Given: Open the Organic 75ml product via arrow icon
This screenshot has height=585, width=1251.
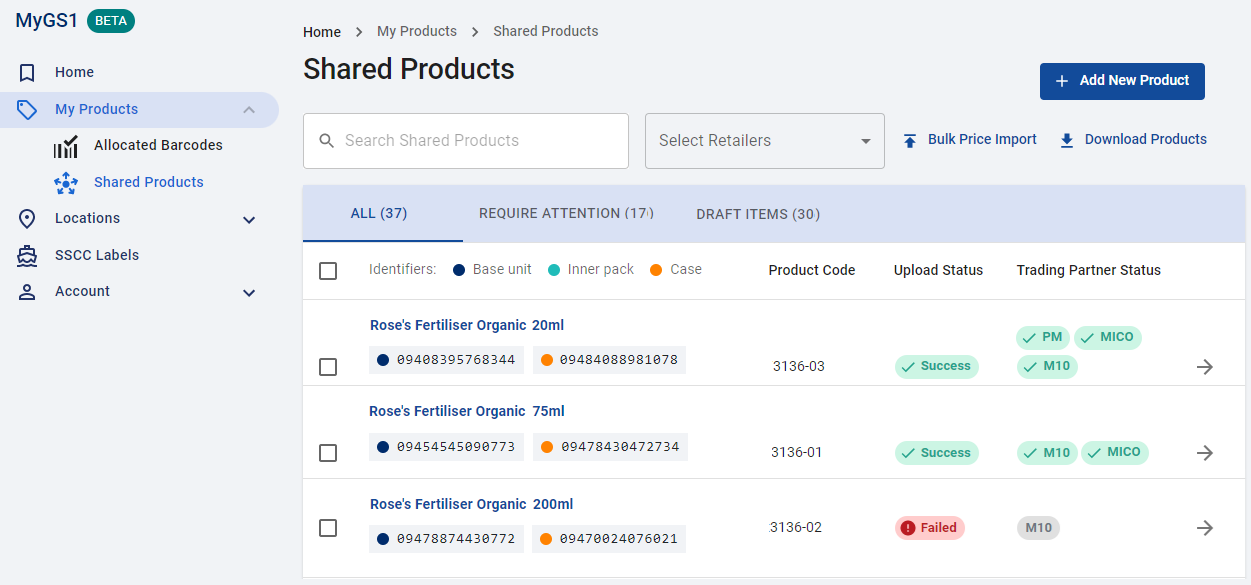Looking at the screenshot, I should (1205, 453).
